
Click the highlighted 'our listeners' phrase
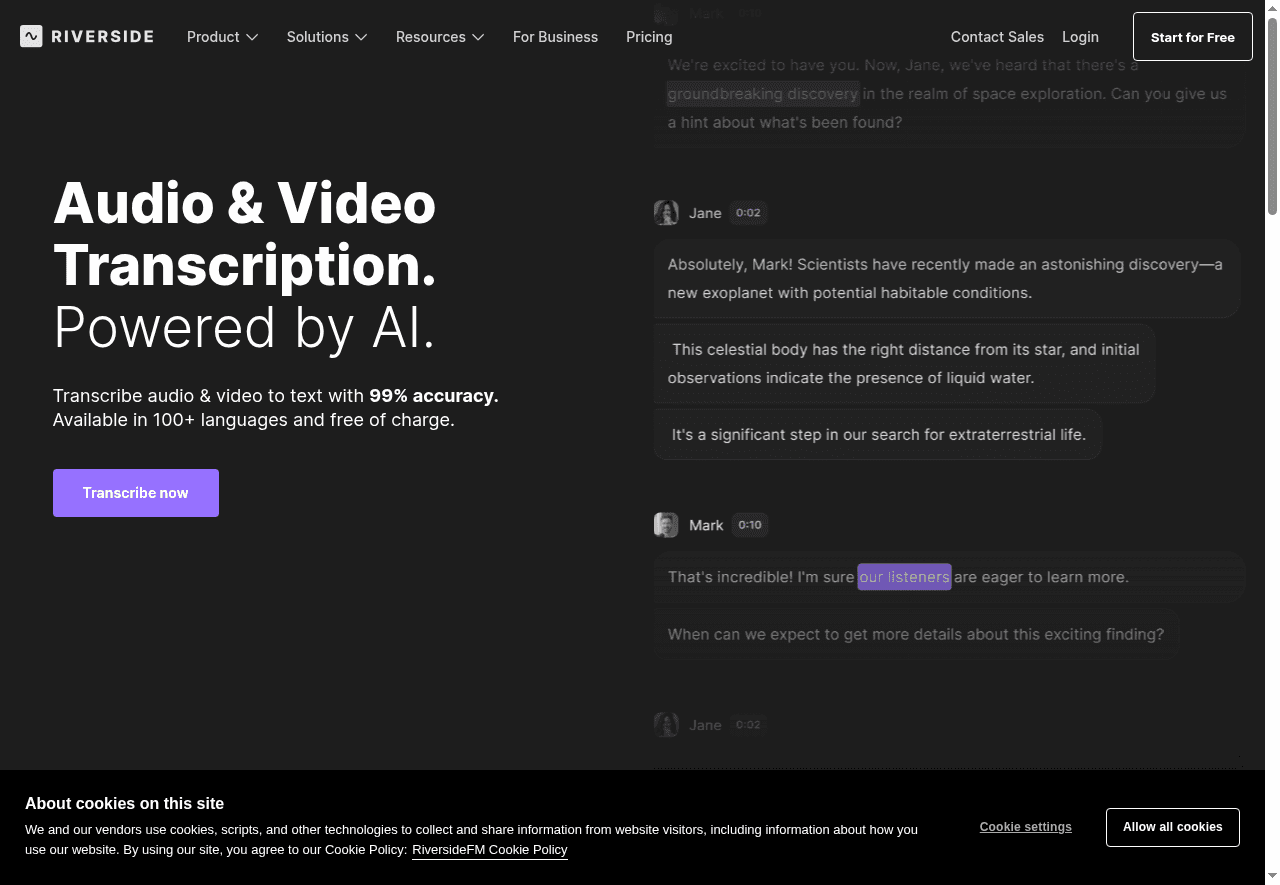pyautogui.click(x=904, y=577)
